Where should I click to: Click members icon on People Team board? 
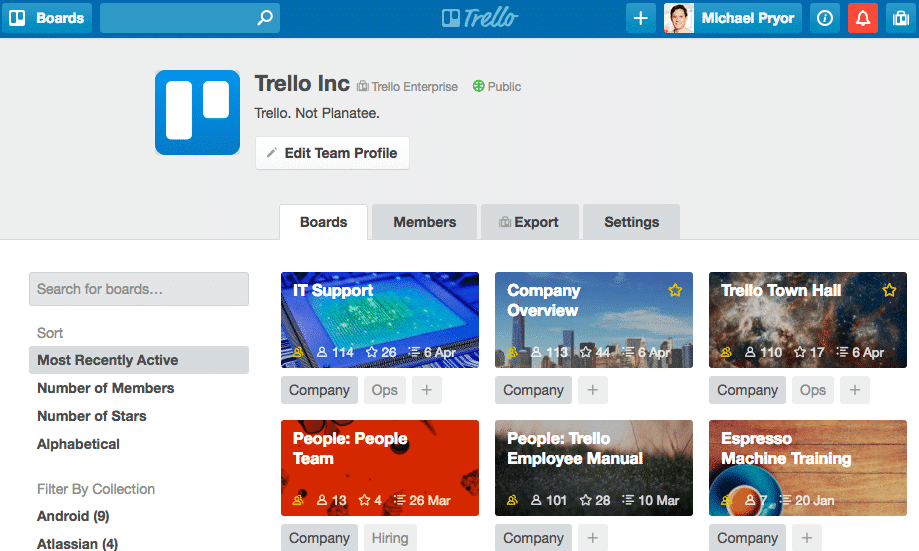[x=322, y=500]
